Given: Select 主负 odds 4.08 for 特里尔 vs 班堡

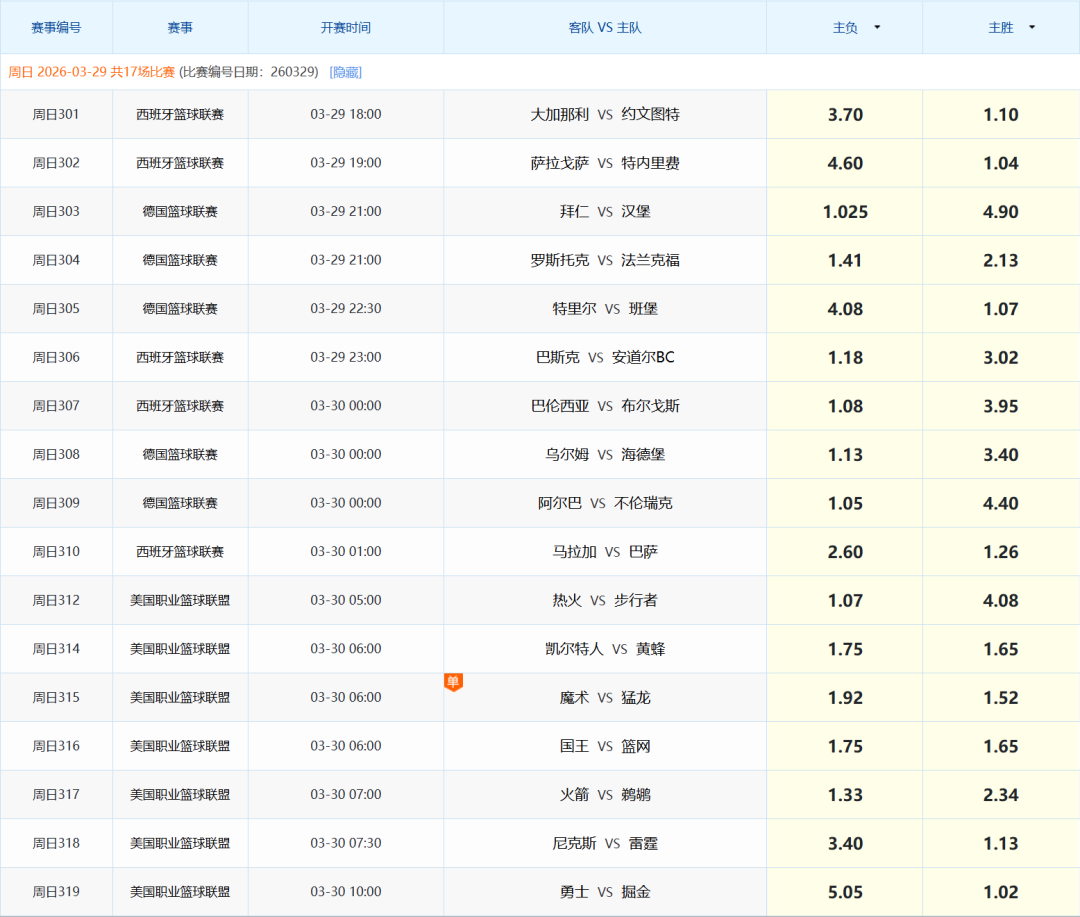Looking at the screenshot, I should click(845, 309).
